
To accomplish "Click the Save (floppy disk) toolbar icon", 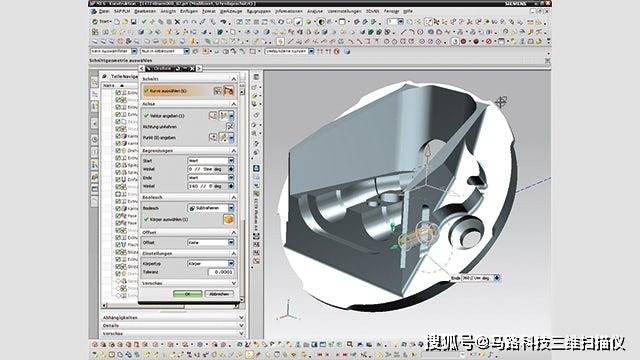I will coord(133,22).
